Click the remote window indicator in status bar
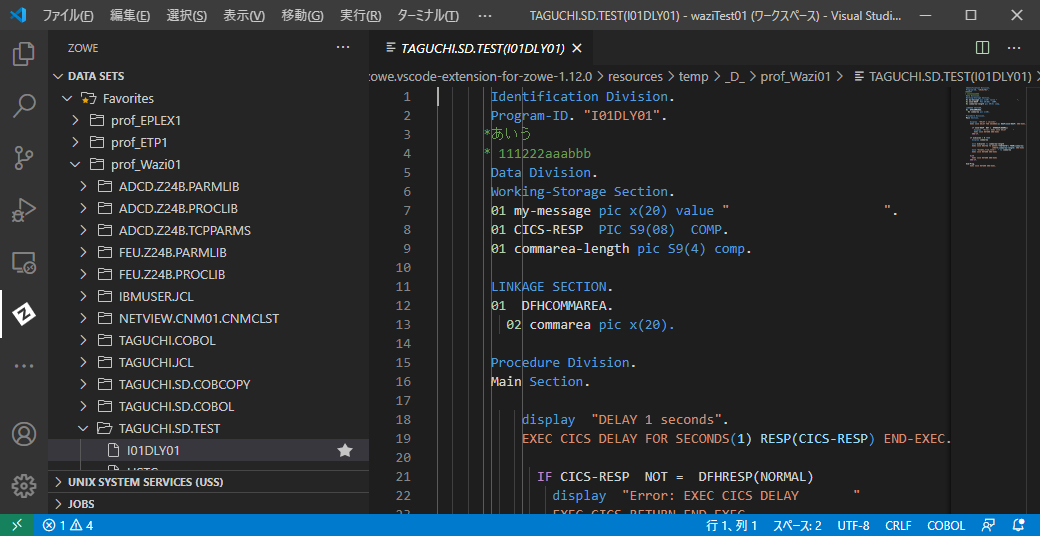The width and height of the screenshot is (1040, 536). pyautogui.click(x=17, y=525)
